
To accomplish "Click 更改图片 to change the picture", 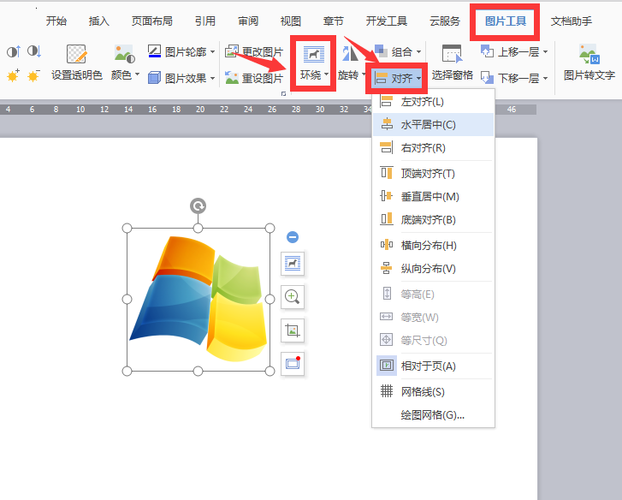I will coord(254,52).
